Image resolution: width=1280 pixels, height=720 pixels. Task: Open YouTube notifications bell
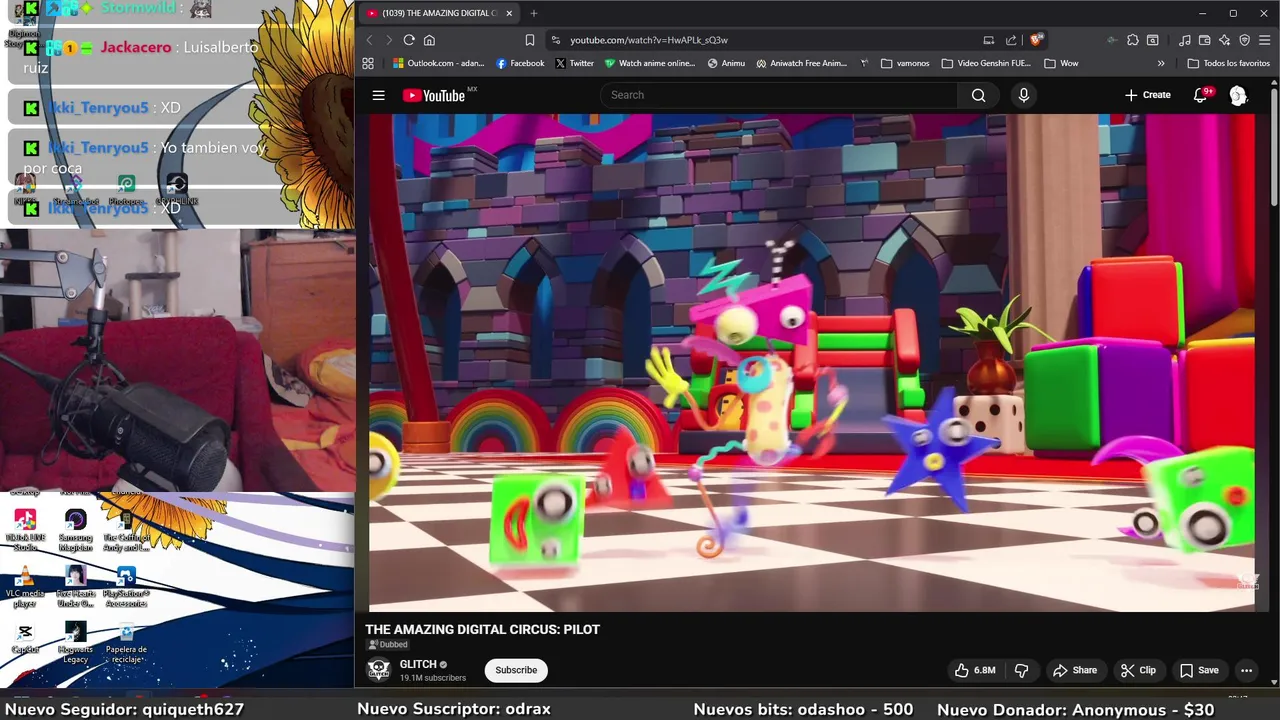tap(1201, 95)
